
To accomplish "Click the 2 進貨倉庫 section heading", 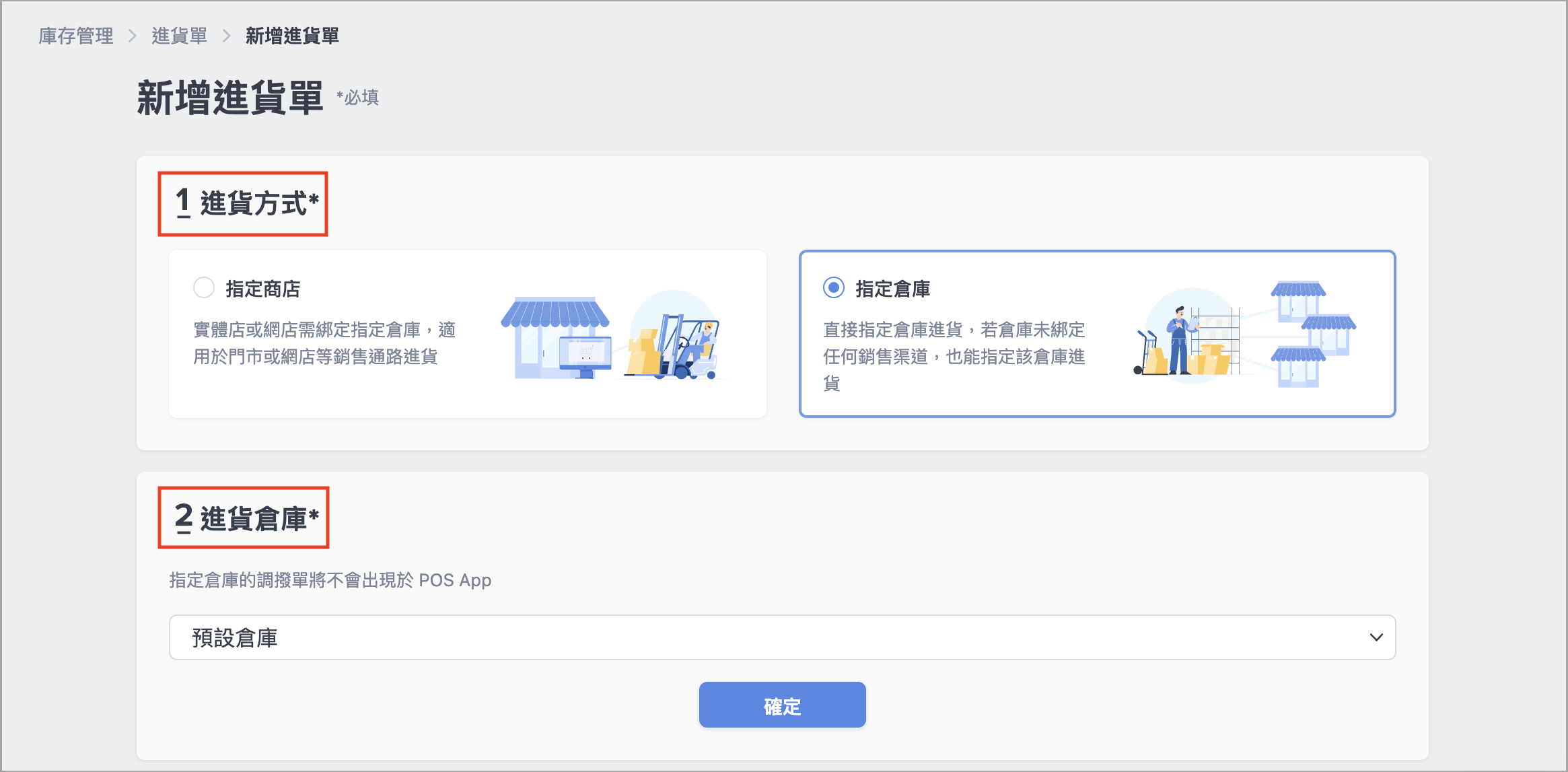I will 247,518.
